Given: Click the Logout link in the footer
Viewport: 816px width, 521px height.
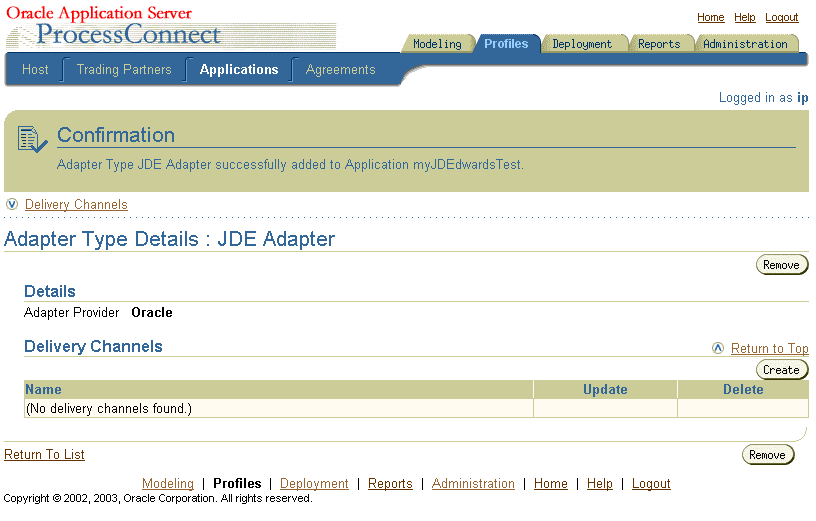Looking at the screenshot, I should pyautogui.click(x=651, y=484).
